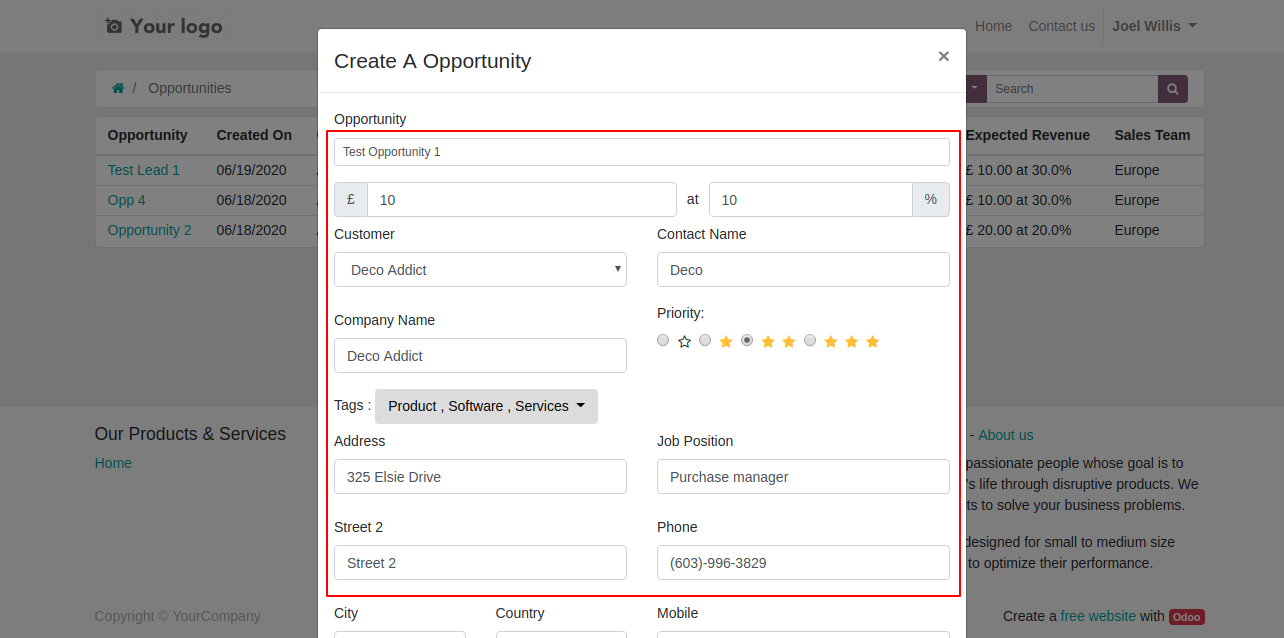1284x638 pixels.
Task: Click the magnifier search button
Action: coord(1173,89)
